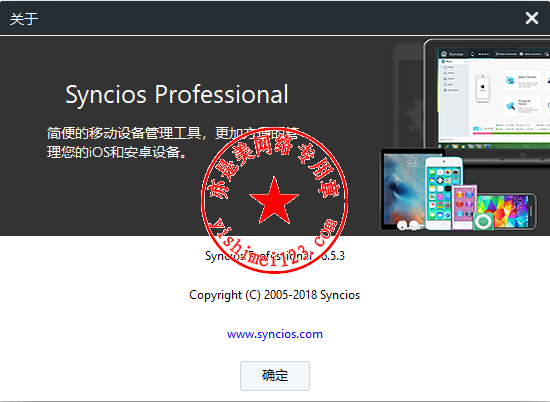Click the blue iPod touch image
Image resolution: width=550 pixels, height=402 pixels.
443,193
